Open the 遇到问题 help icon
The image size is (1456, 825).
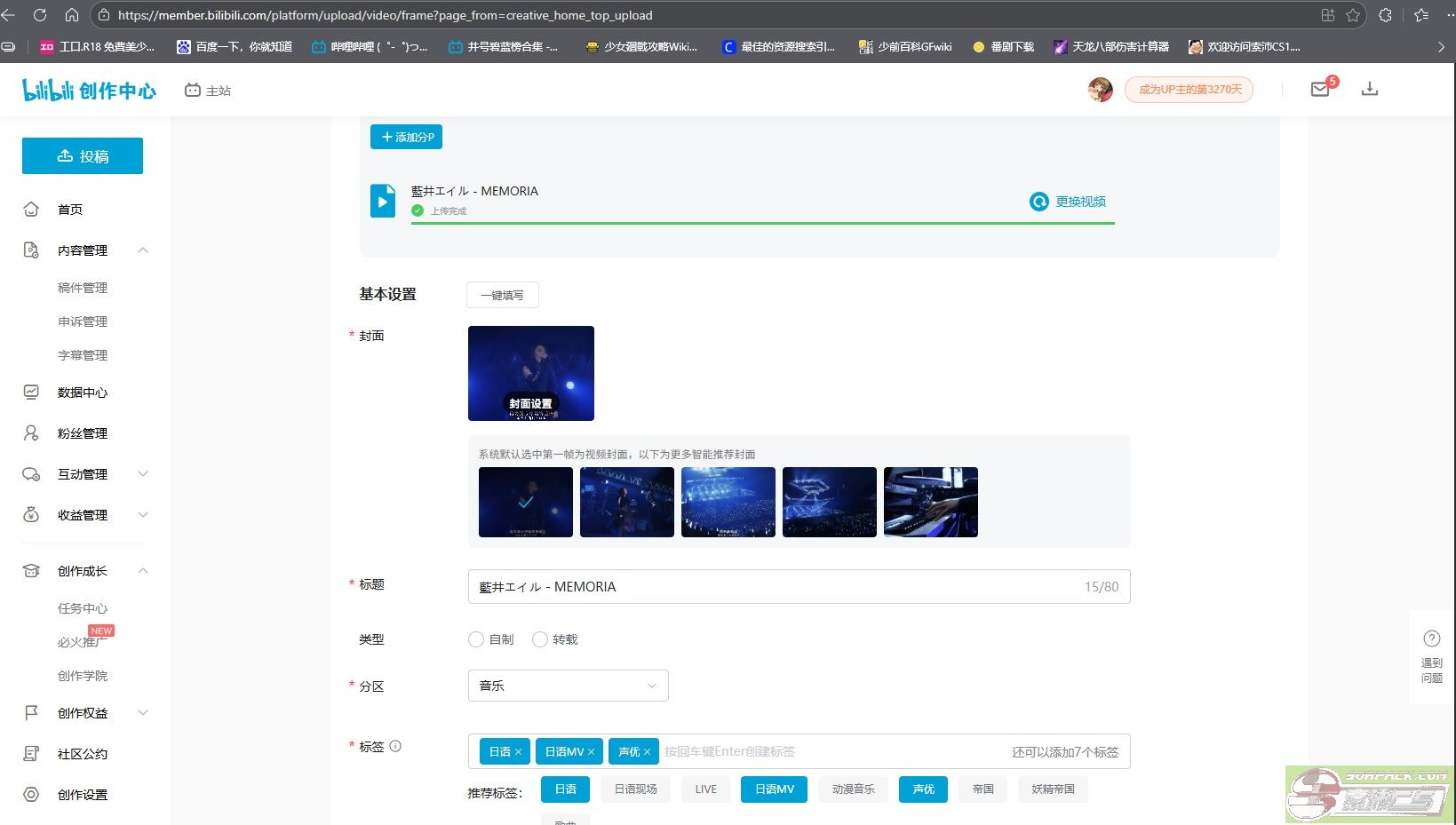(1431, 639)
